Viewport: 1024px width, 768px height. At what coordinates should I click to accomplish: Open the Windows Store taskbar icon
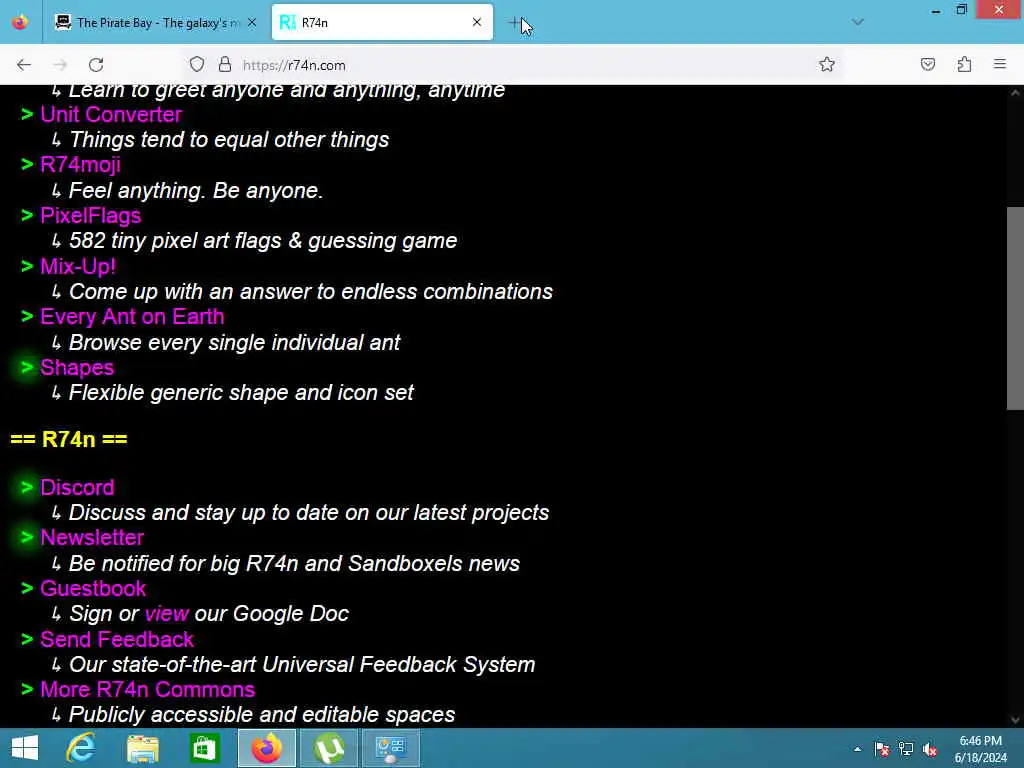pyautogui.click(x=204, y=748)
